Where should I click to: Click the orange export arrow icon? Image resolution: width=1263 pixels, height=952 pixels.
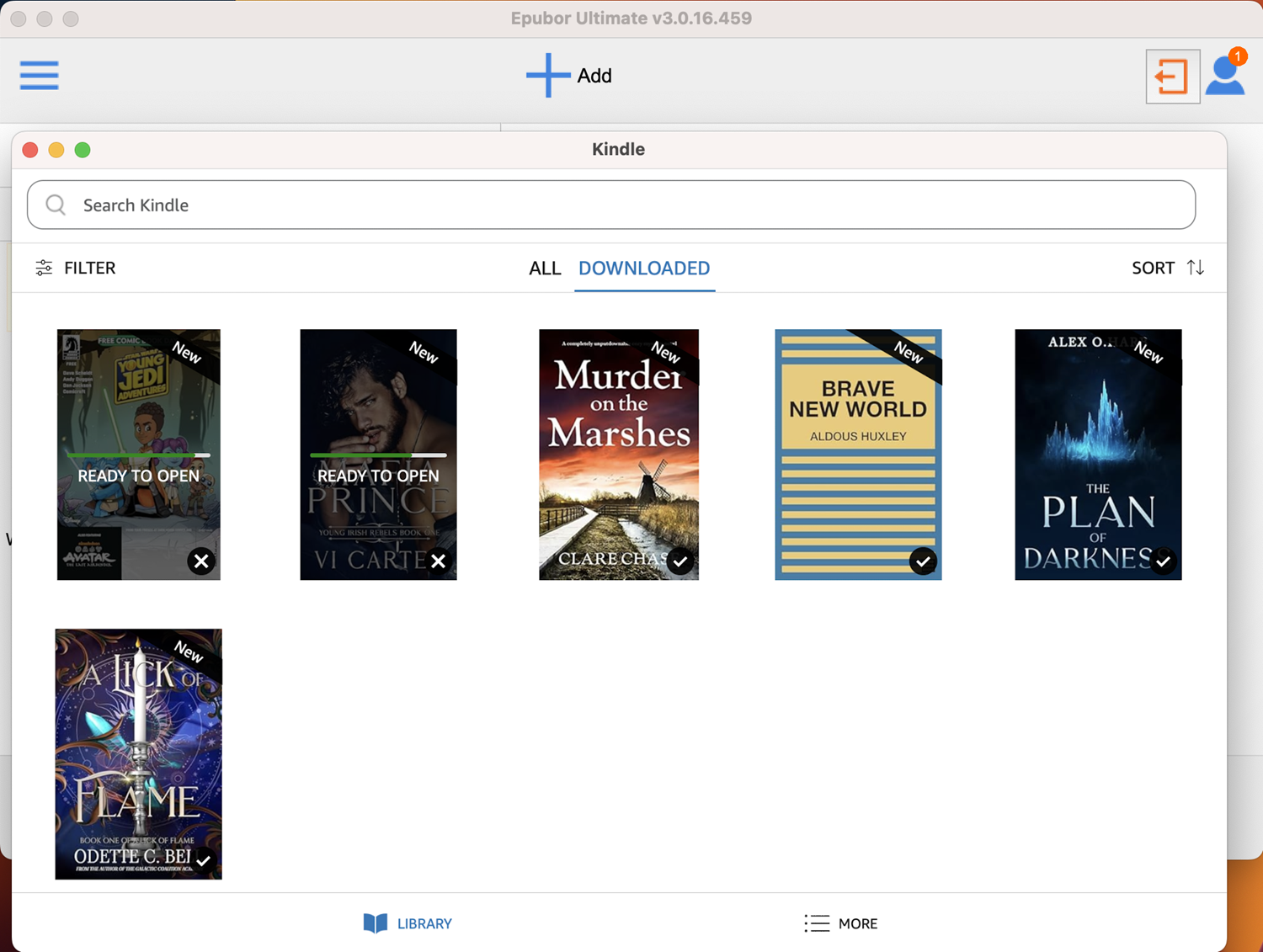pyautogui.click(x=1171, y=77)
